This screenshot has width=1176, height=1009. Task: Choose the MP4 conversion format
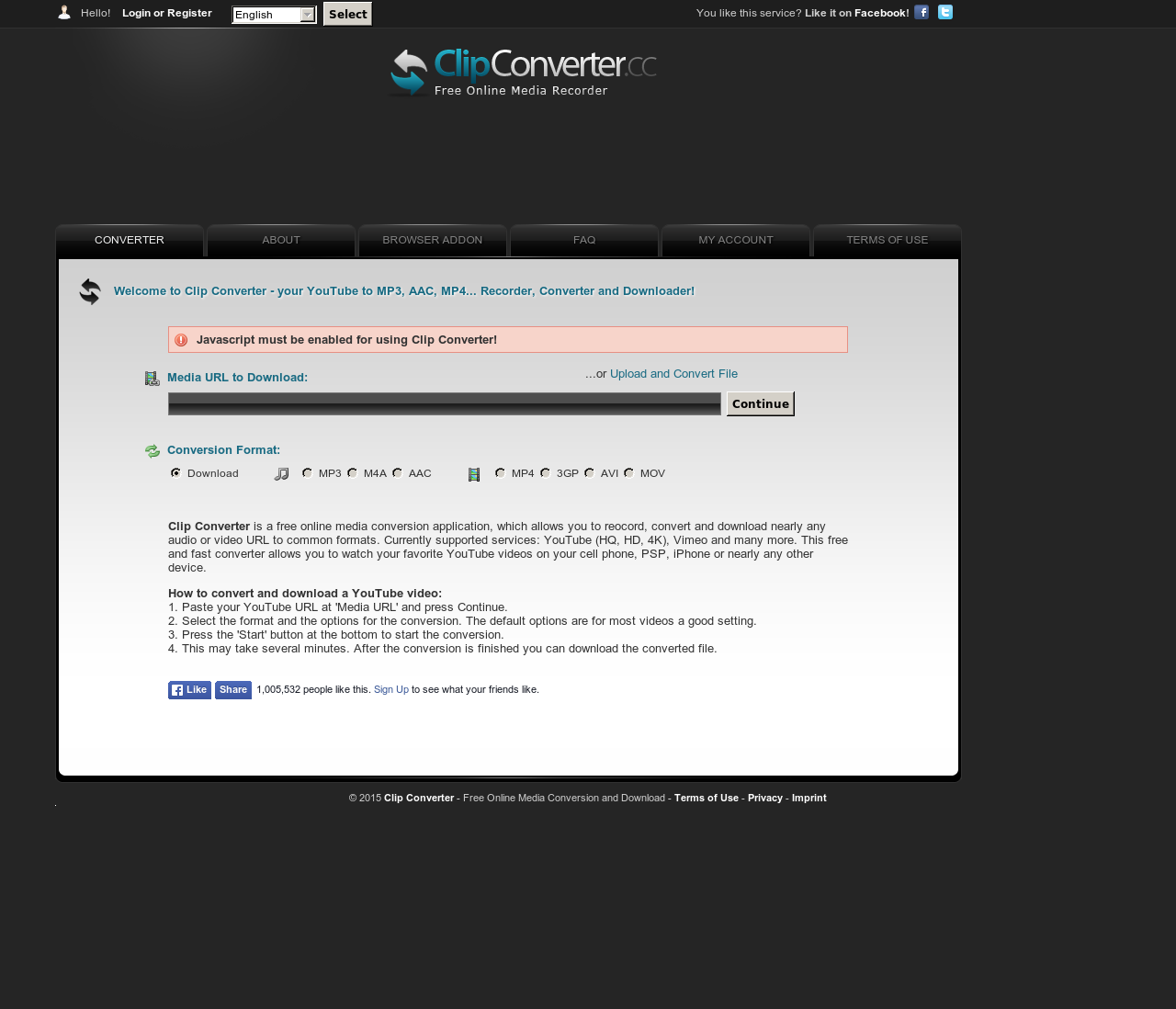tap(500, 473)
